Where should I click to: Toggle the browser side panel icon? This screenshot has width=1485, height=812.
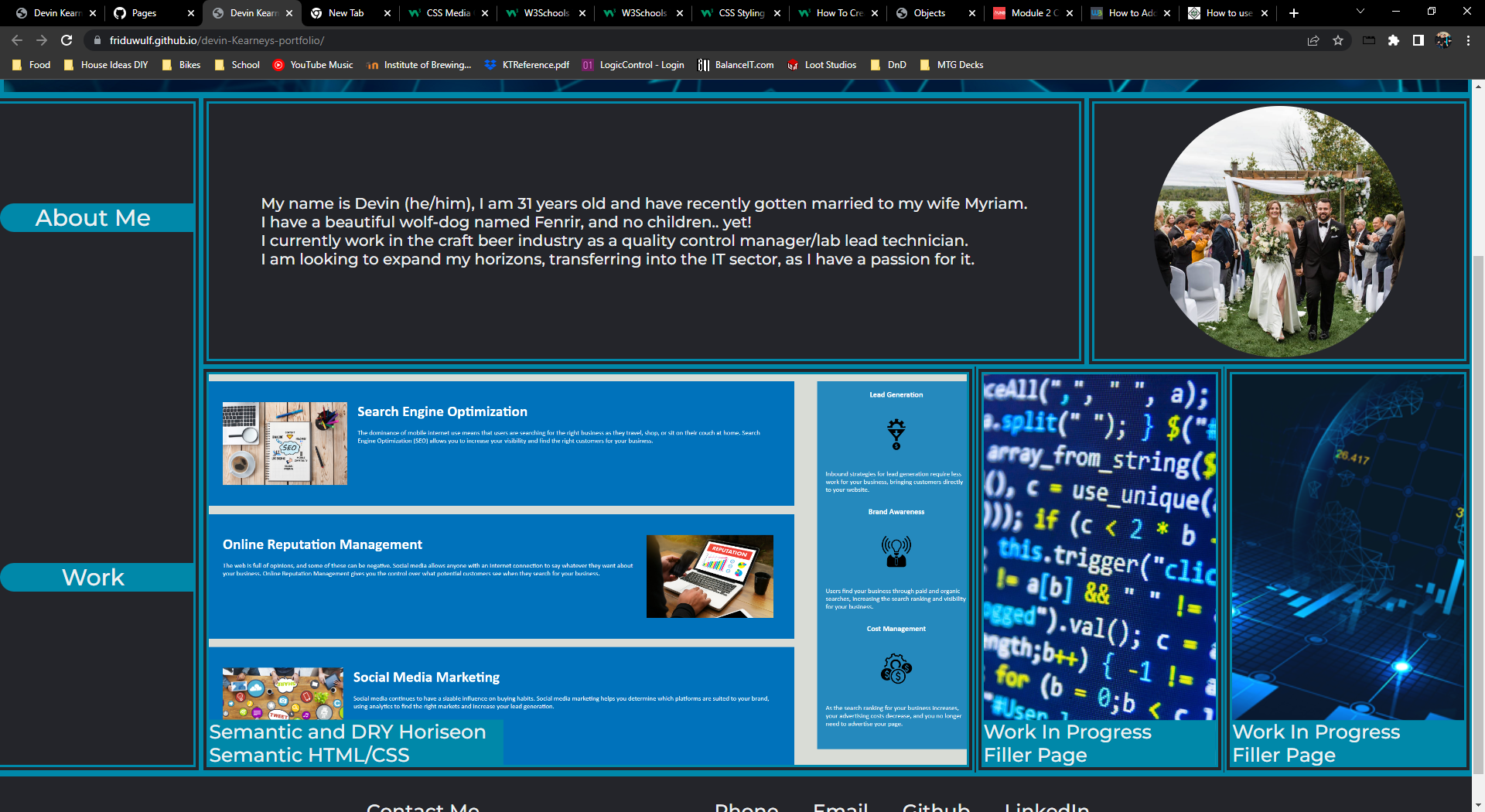(x=1418, y=40)
